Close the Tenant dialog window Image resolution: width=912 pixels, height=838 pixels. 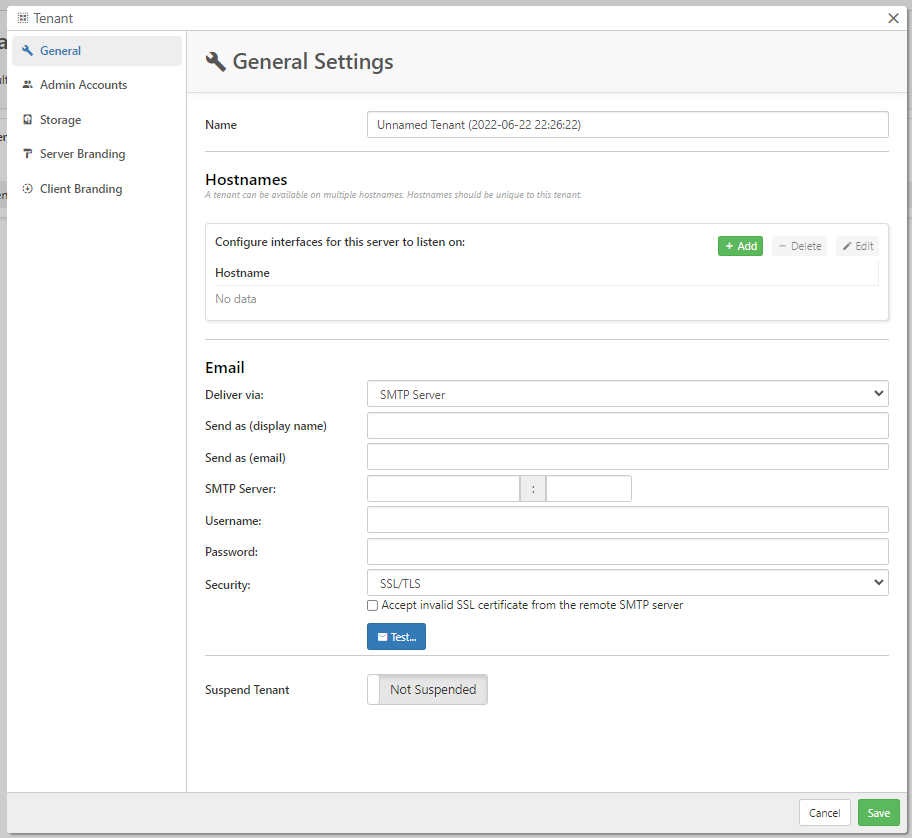pos(893,18)
